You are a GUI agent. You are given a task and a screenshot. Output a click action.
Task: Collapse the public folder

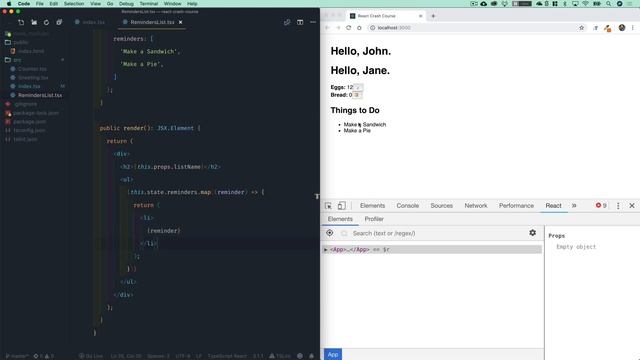(17, 42)
